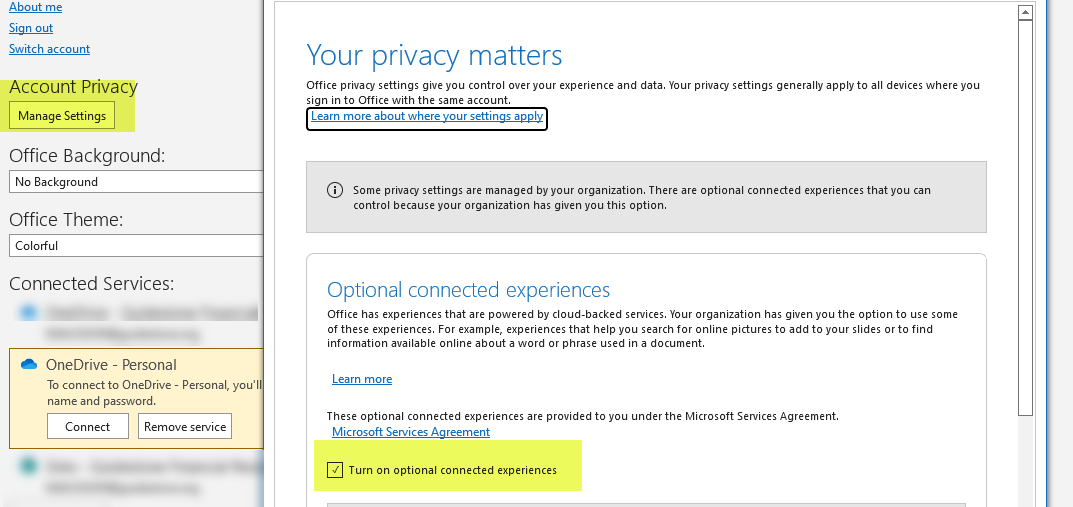Select the OneDrive - Personal service entry
This screenshot has height=507, width=1073.
[136, 398]
